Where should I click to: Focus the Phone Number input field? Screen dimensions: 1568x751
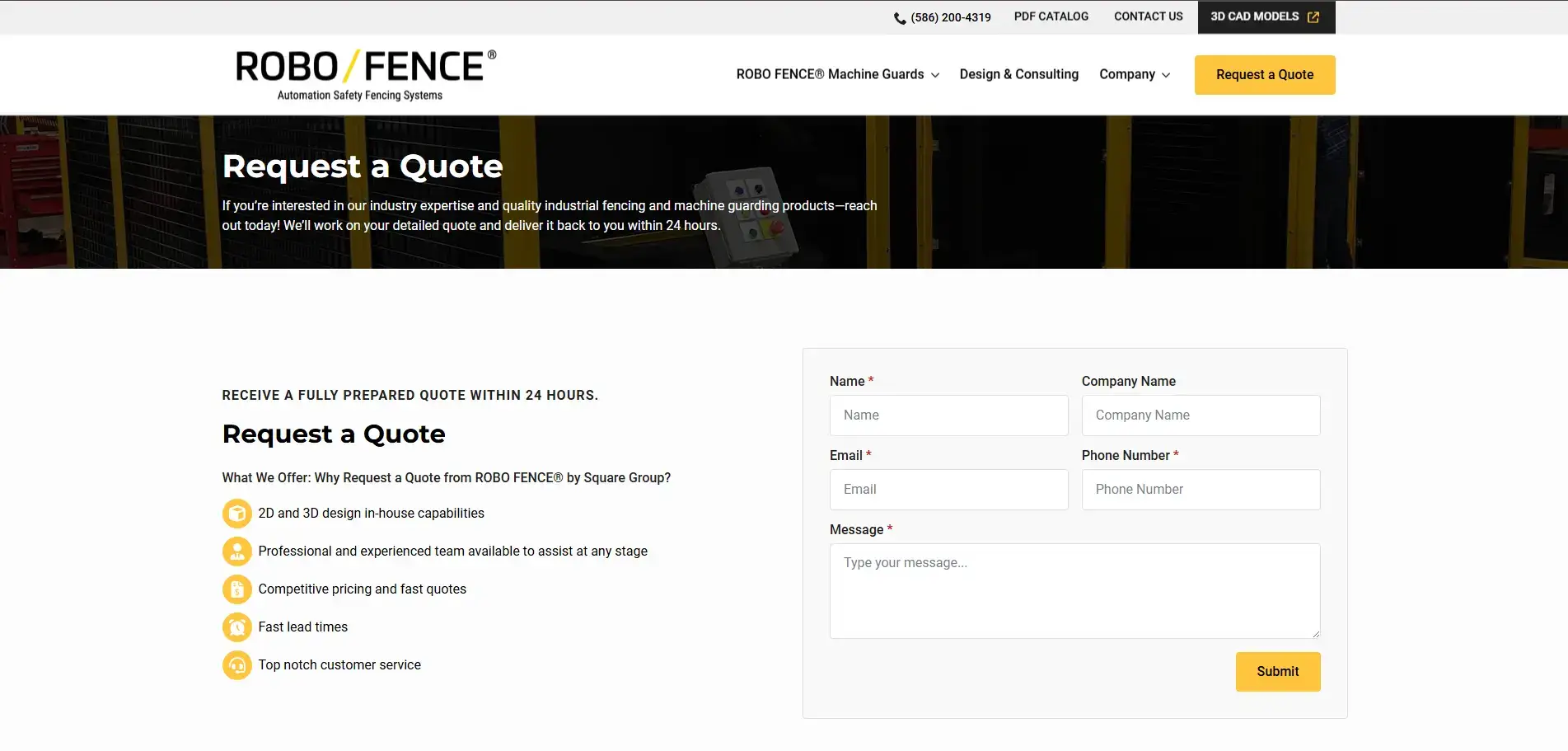click(1201, 490)
